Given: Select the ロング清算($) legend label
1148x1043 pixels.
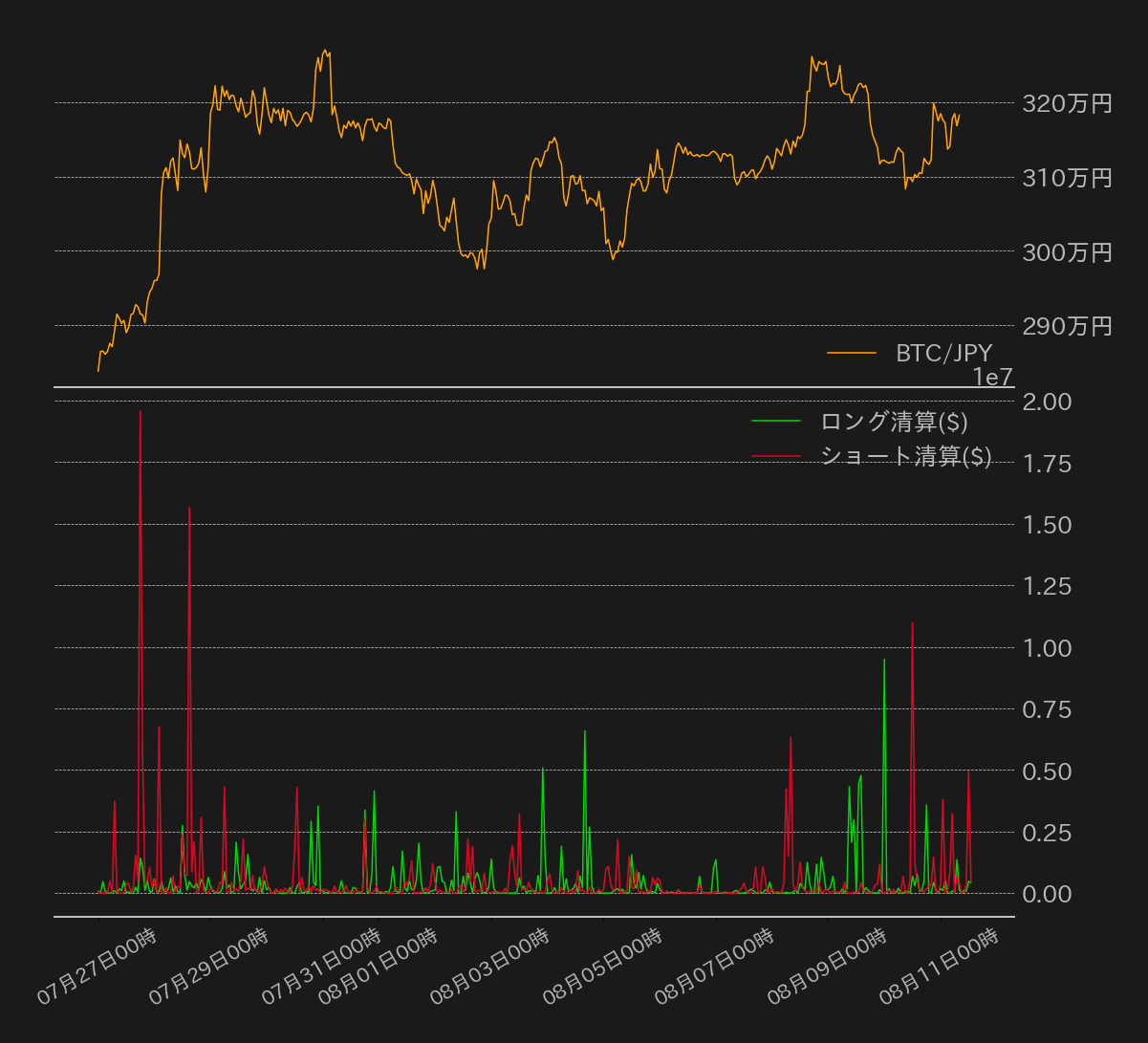Looking at the screenshot, I should 895,421.
